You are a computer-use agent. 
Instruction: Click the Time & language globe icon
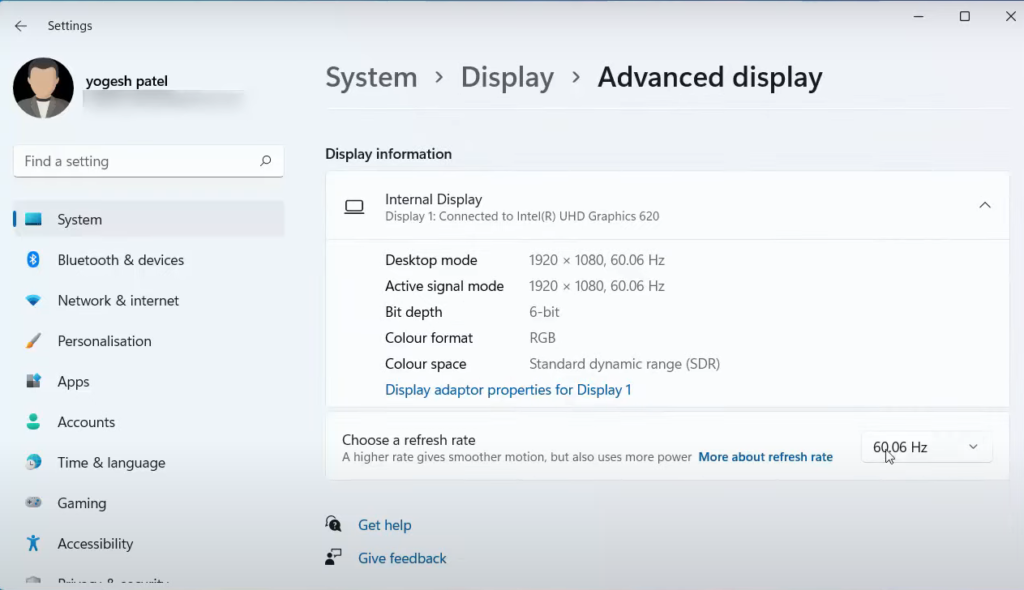point(33,463)
